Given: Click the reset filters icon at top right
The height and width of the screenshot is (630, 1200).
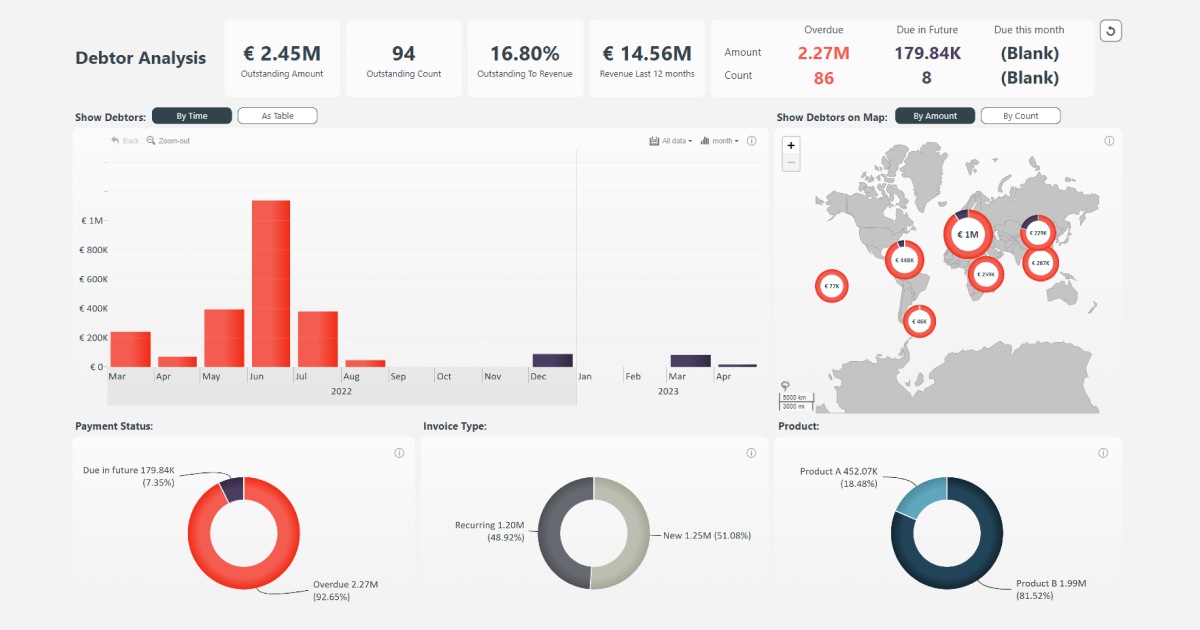Looking at the screenshot, I should (1110, 31).
